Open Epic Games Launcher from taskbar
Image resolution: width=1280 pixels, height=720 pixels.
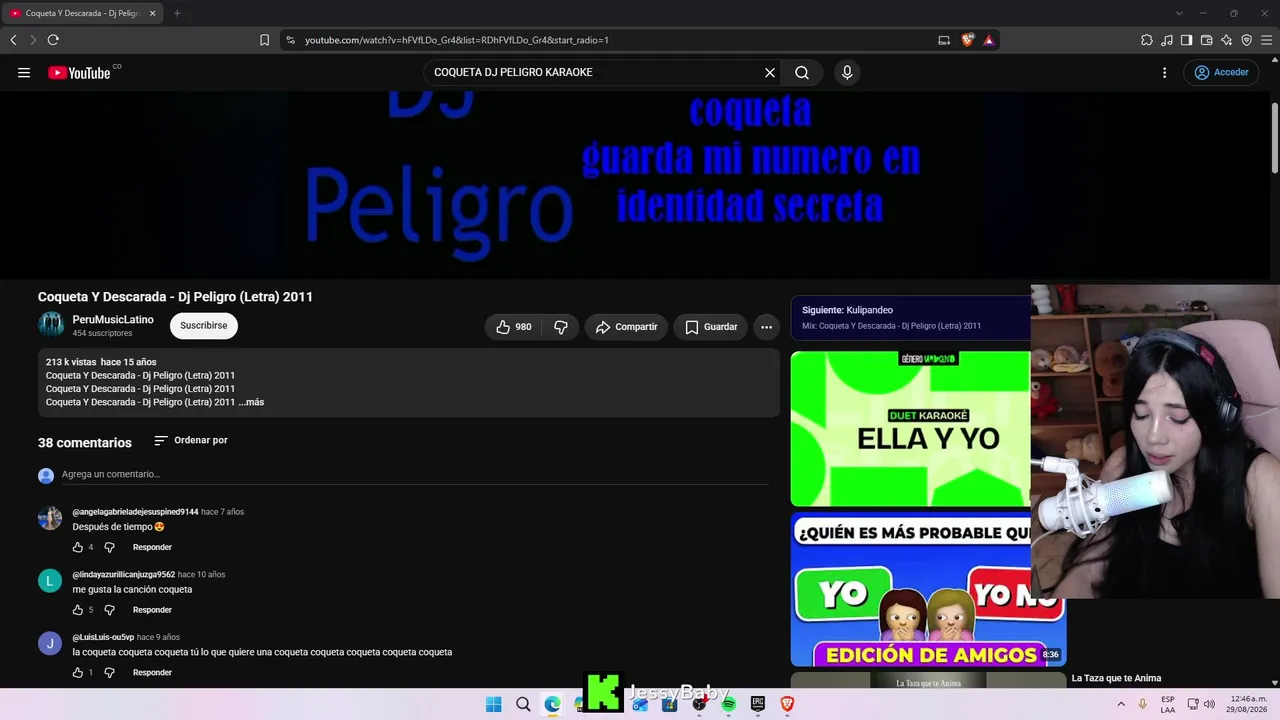[758, 704]
